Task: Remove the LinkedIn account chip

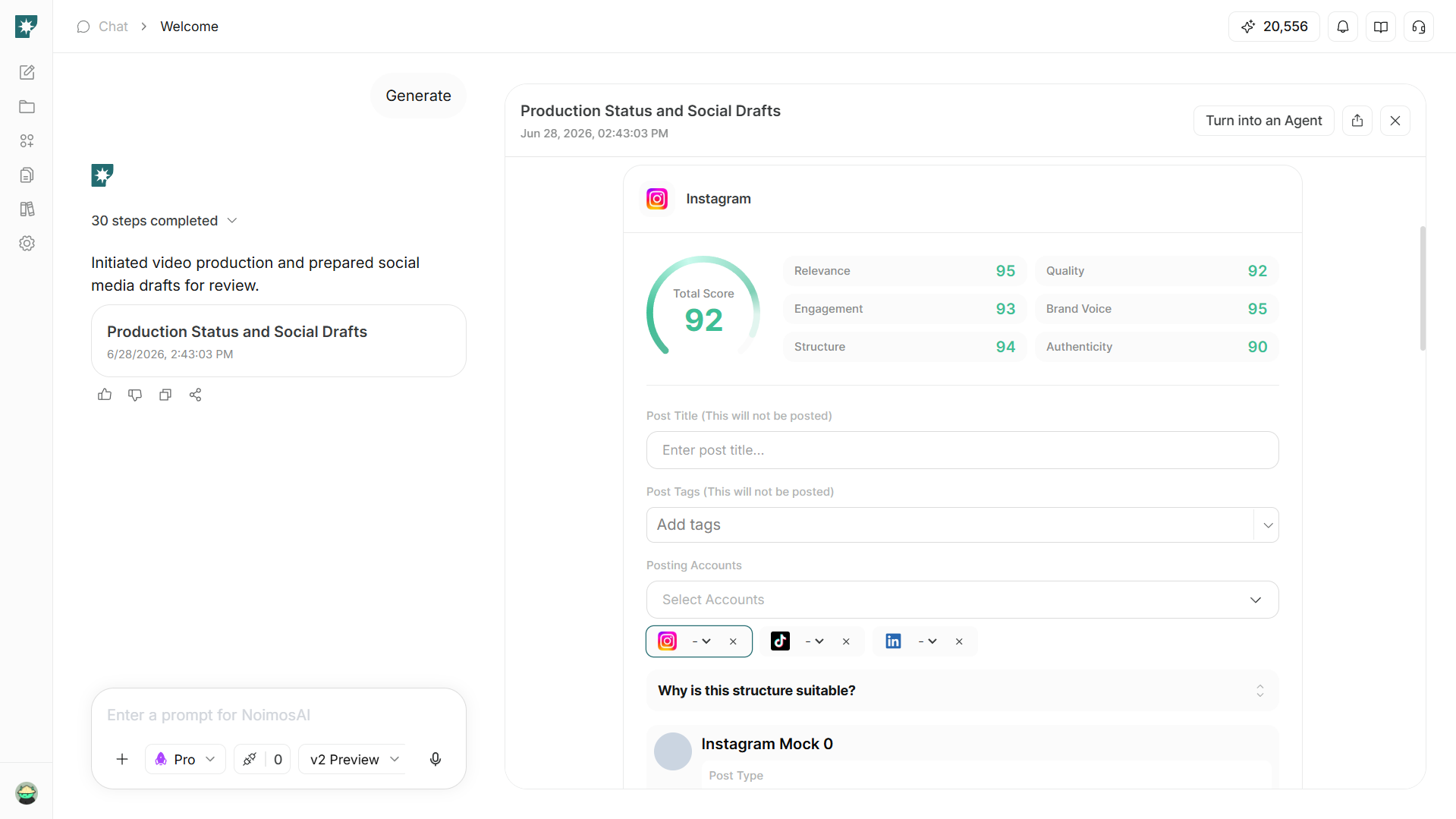Action: coord(959,641)
